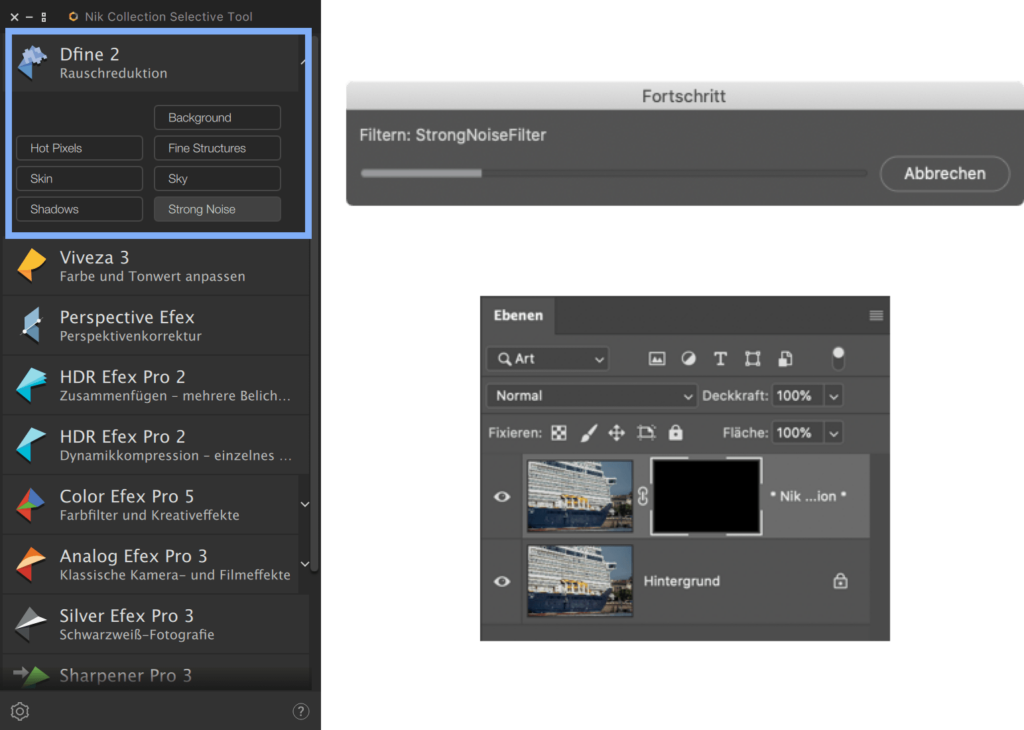Open Nik Selective Tool settings gear
The width and height of the screenshot is (1024, 730).
[x=20, y=711]
